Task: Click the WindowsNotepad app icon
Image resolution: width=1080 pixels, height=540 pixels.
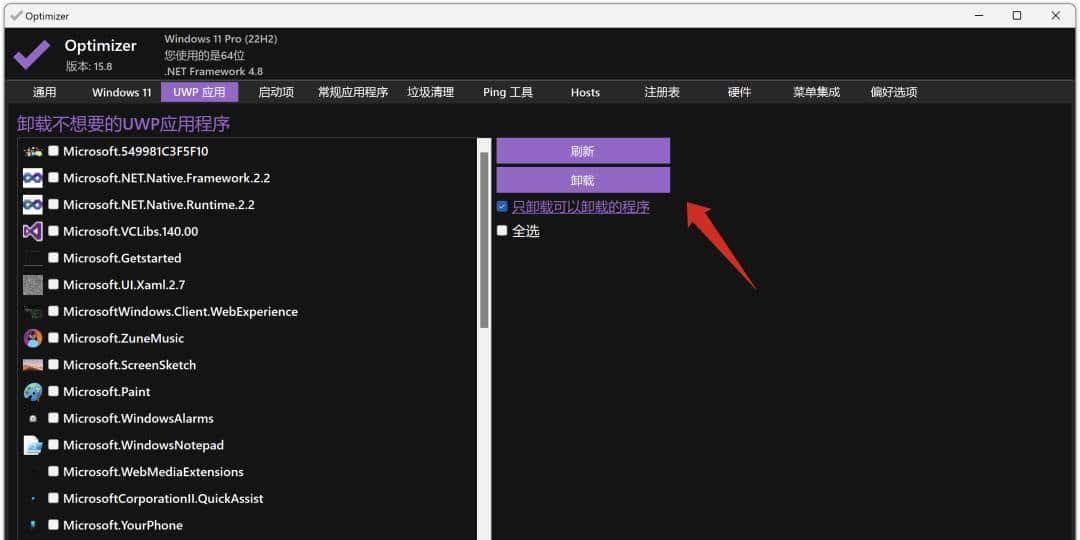Action: click(32, 445)
